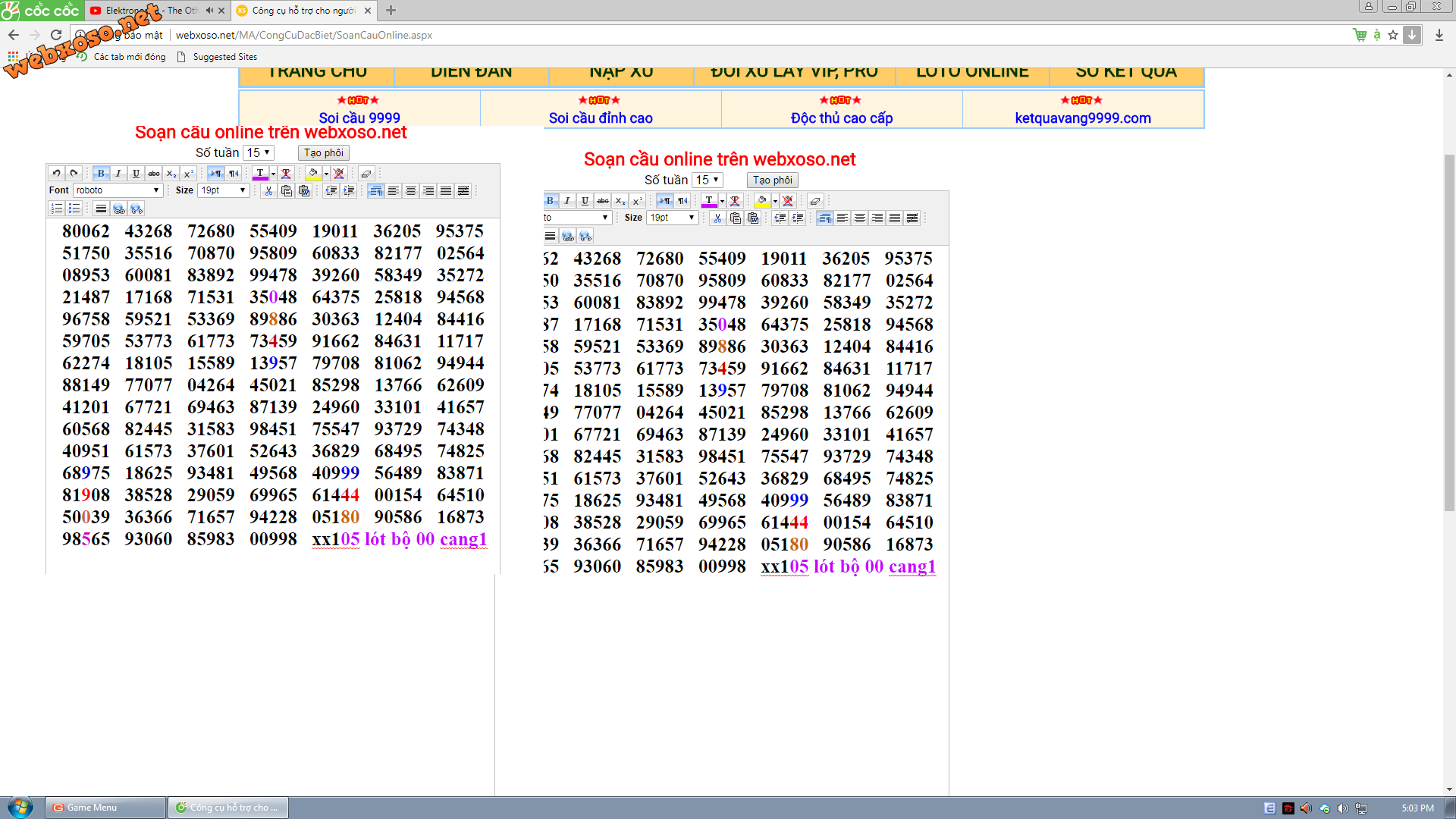Cut with the scissors icon in the left editor
The width and height of the screenshot is (1456, 819).
point(268,190)
